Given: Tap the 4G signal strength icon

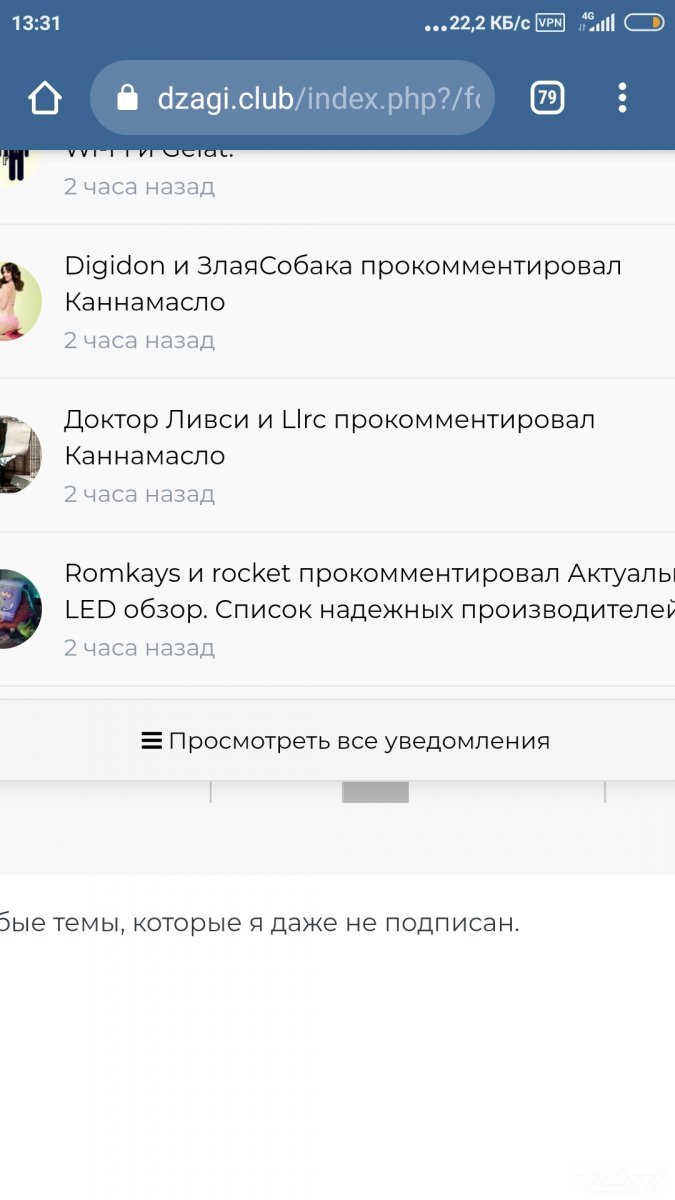Looking at the screenshot, I should (596, 22).
